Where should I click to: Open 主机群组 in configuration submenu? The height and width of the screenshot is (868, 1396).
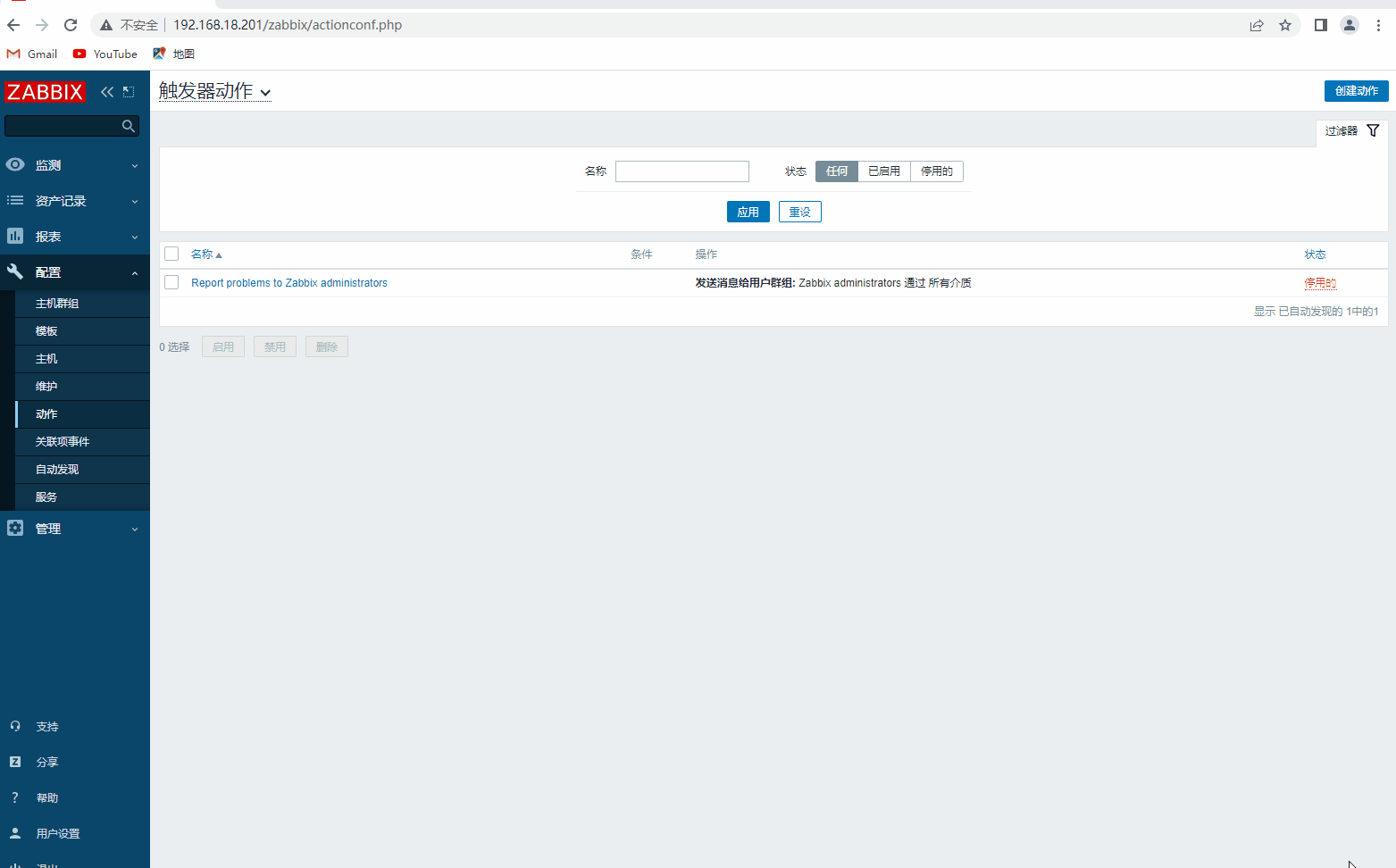(x=57, y=304)
